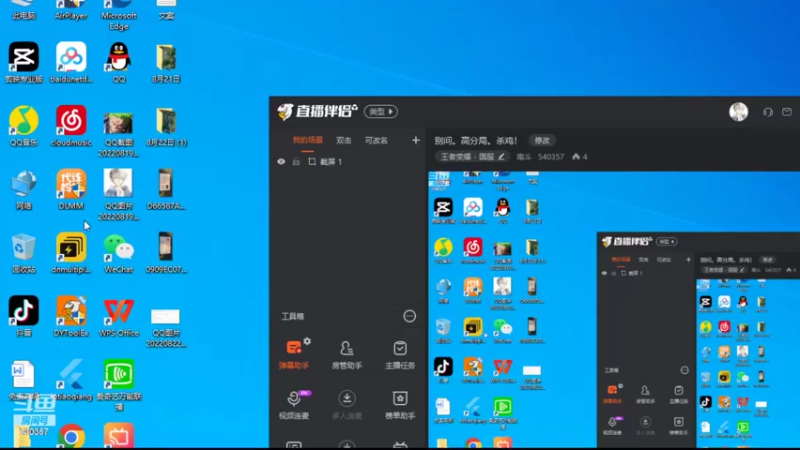The image size is (800, 450).
Task: Open the D66587A... image file
Action: click(166, 189)
